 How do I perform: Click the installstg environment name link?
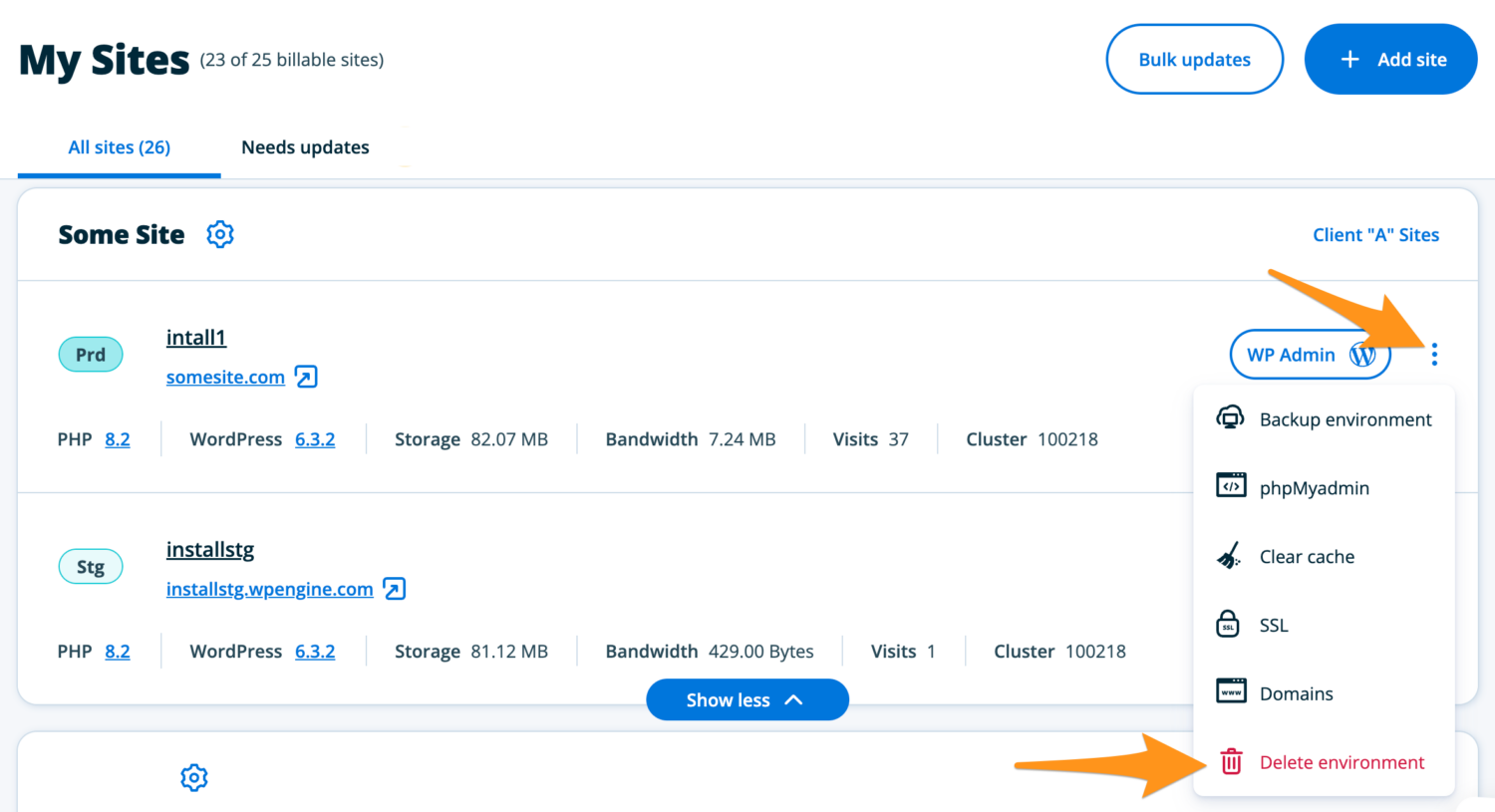pyautogui.click(x=210, y=550)
